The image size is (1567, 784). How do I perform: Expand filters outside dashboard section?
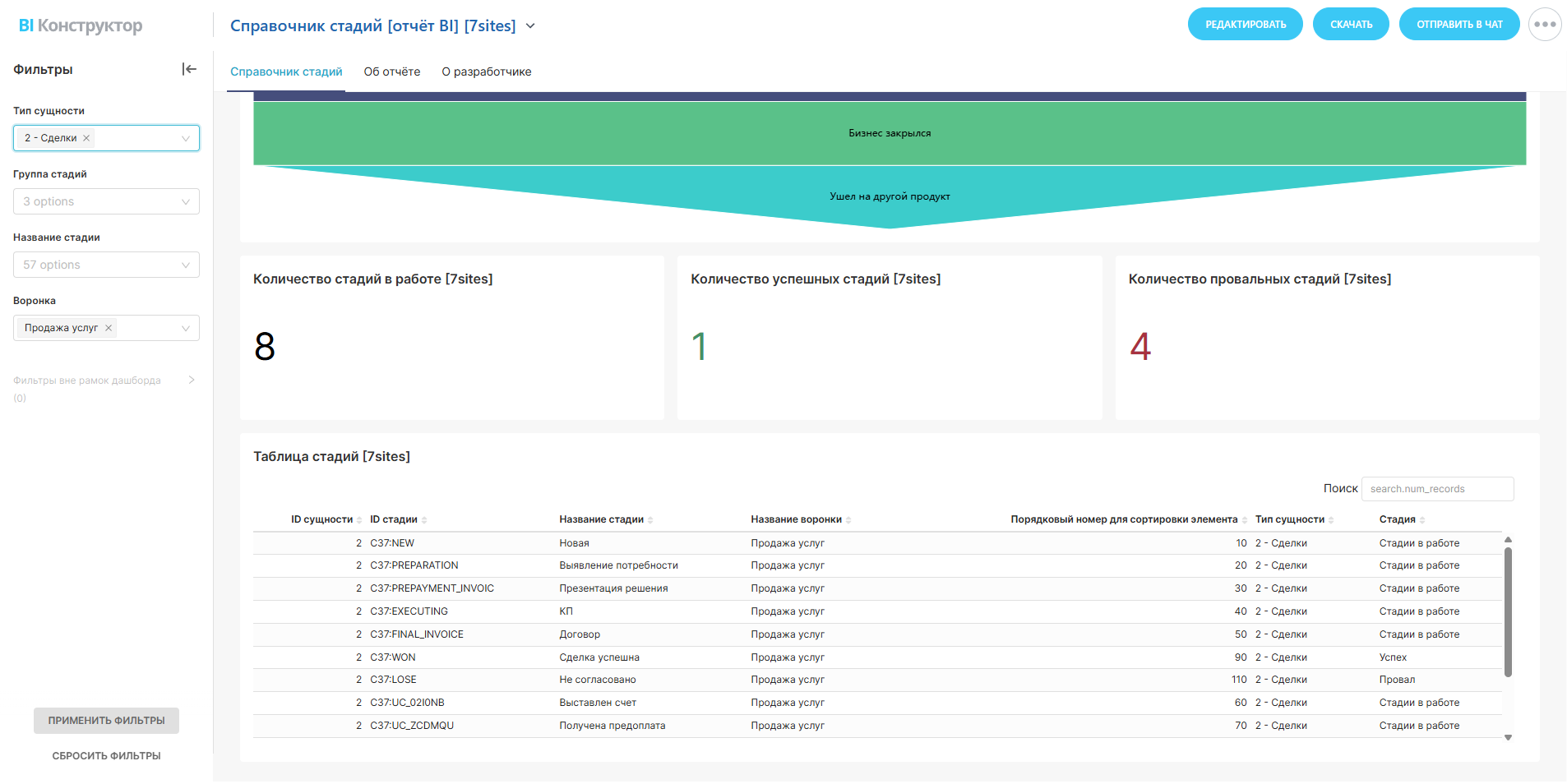192,380
